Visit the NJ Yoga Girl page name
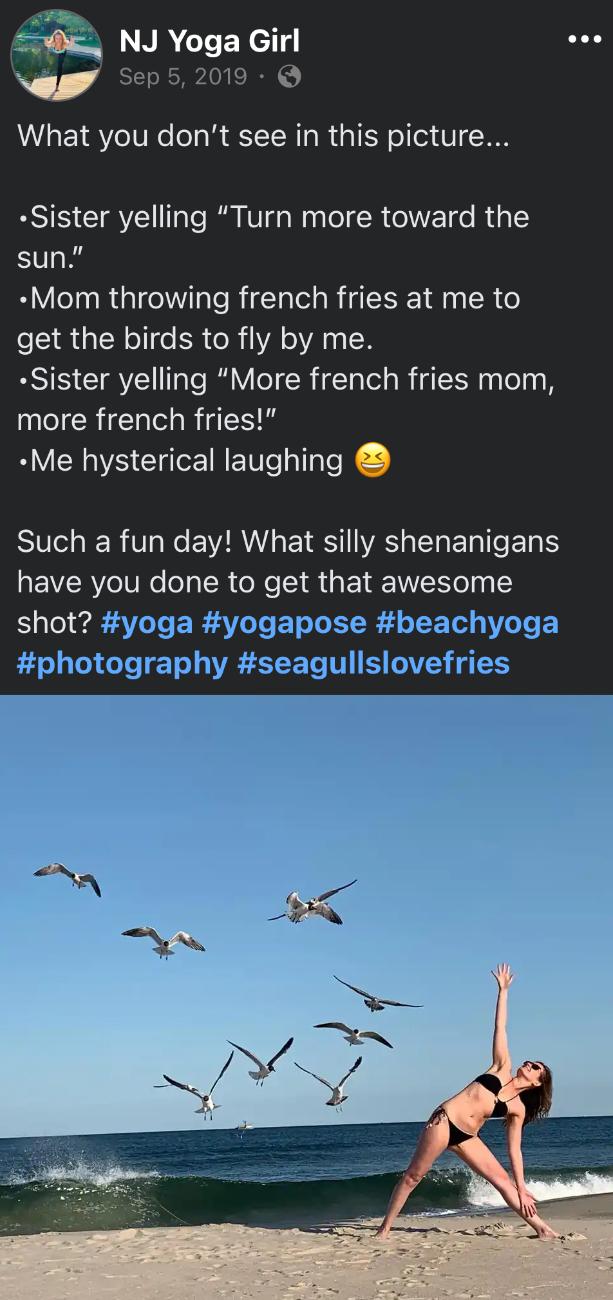 click(209, 40)
